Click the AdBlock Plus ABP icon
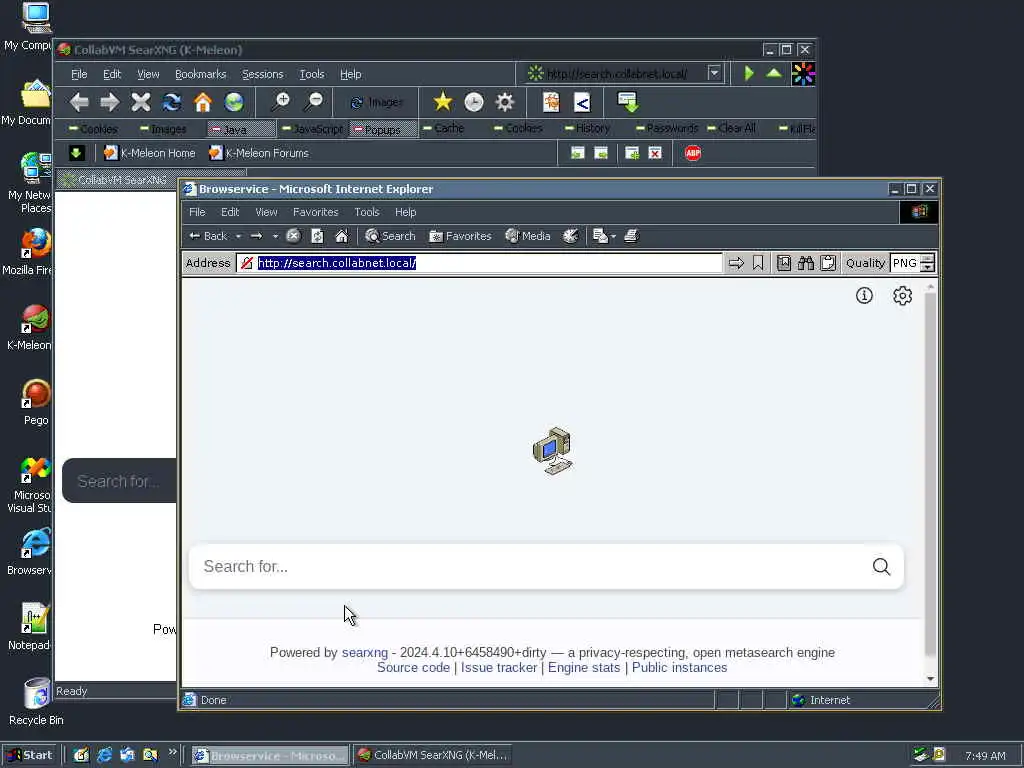 coord(693,153)
